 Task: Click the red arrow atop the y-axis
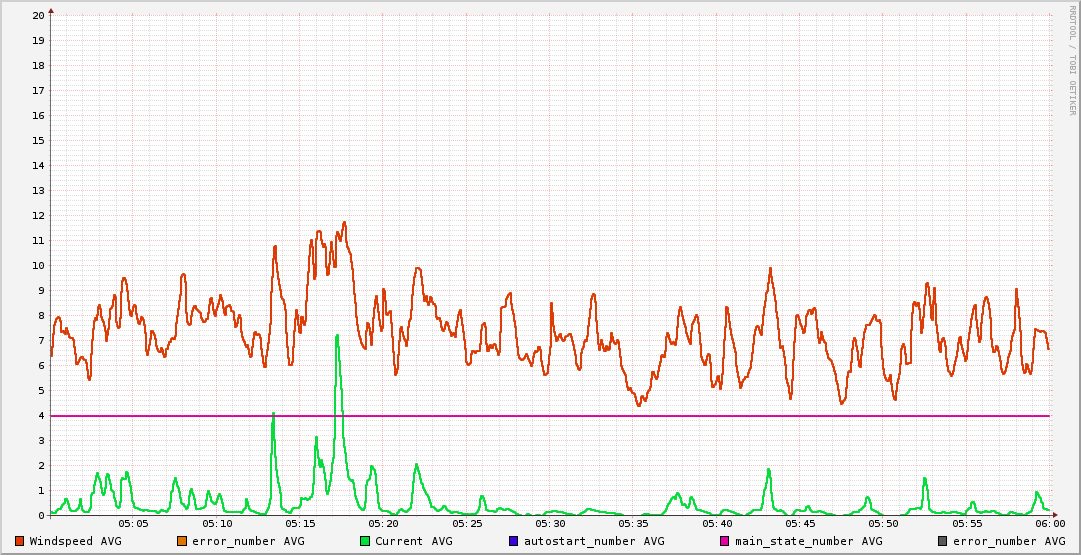point(51,10)
